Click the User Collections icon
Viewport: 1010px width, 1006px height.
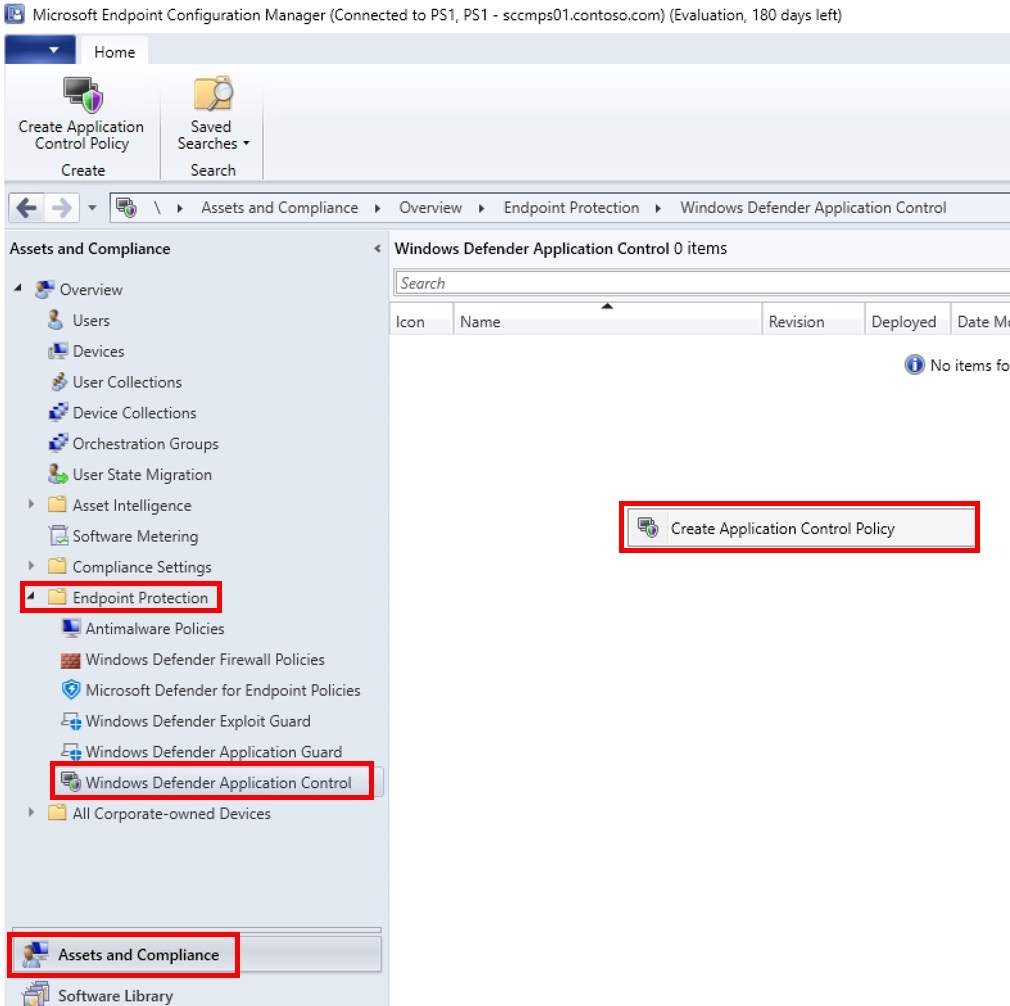tap(59, 382)
